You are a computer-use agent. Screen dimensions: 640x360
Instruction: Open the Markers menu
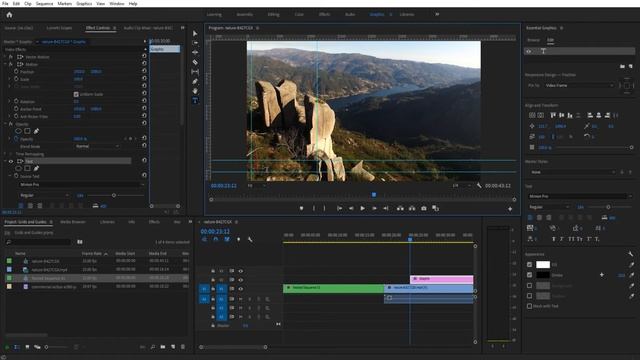click(x=64, y=4)
